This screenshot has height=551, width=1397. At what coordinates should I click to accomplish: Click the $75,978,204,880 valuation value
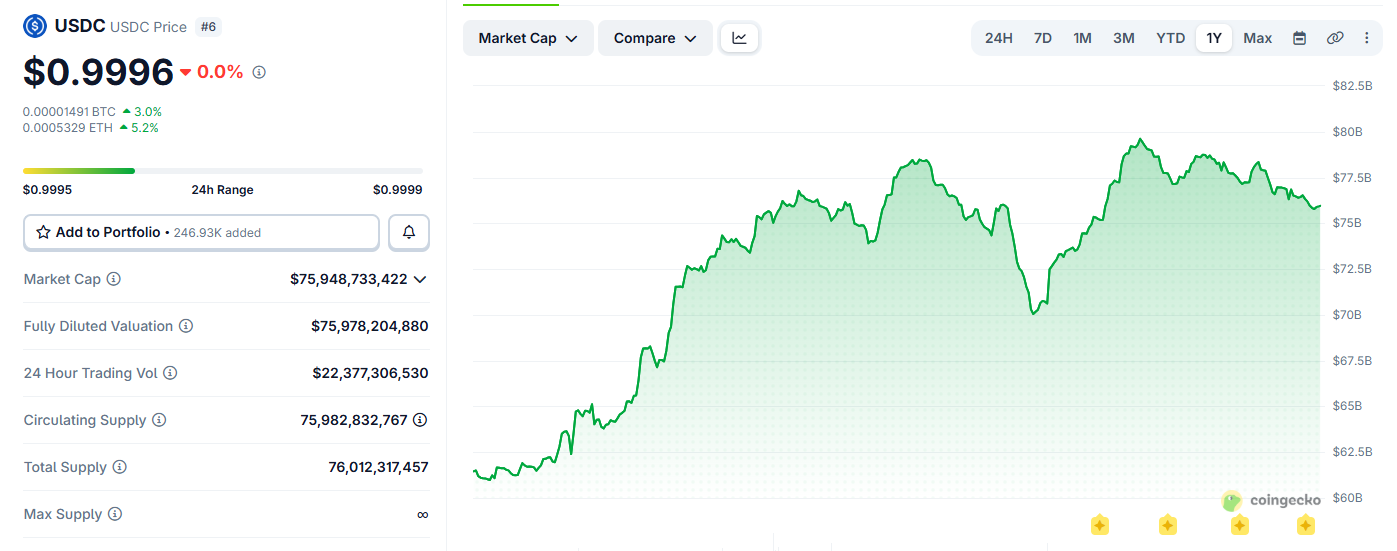(369, 326)
